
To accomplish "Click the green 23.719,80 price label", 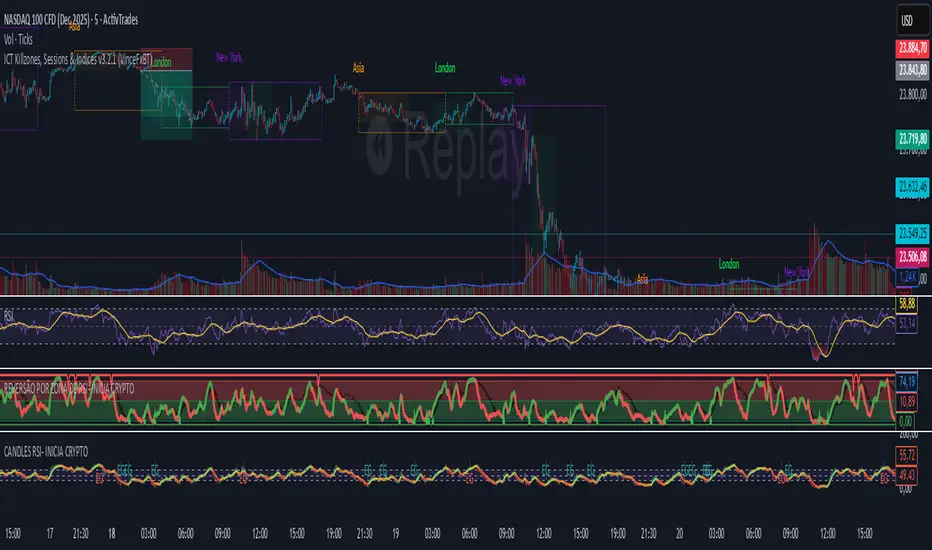I will point(912,139).
